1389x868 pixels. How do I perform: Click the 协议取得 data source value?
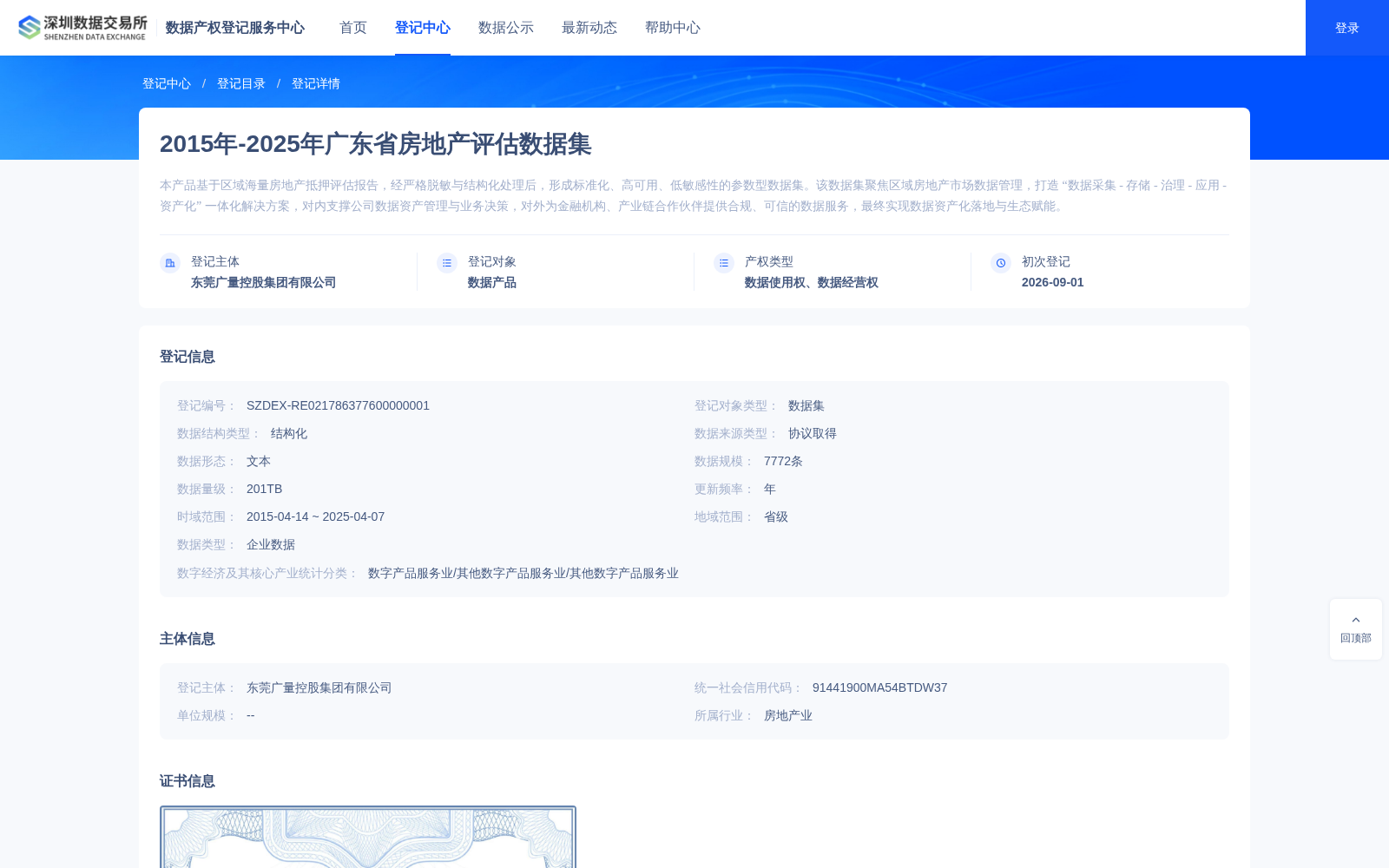[x=813, y=433]
